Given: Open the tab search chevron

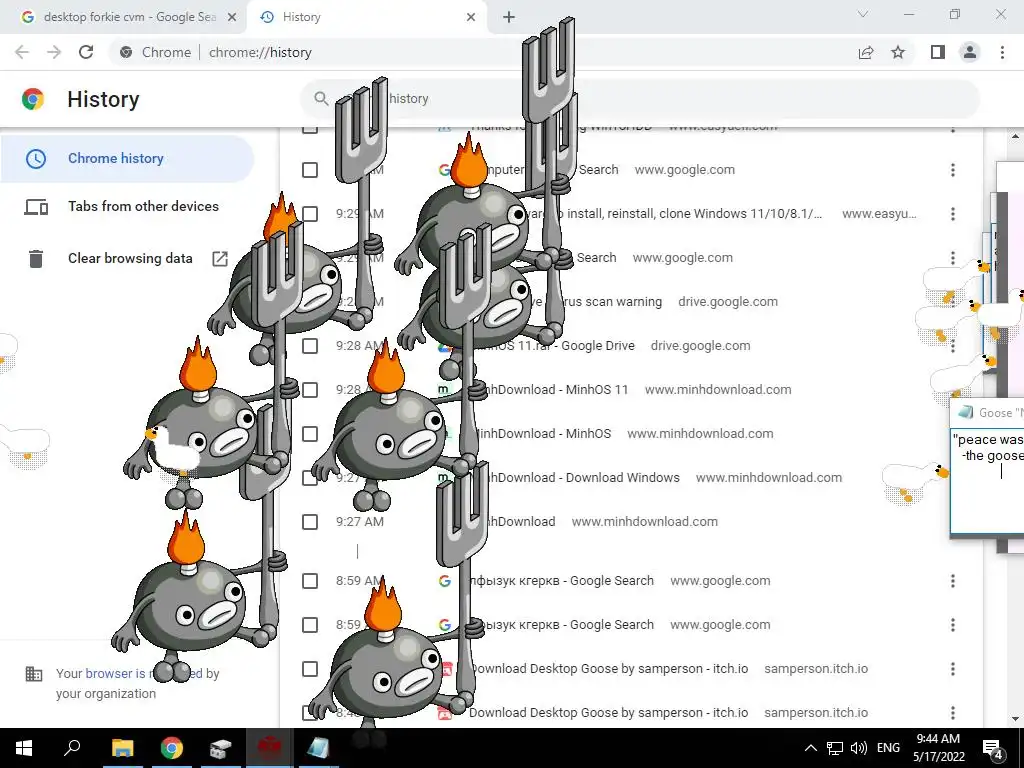Looking at the screenshot, I should click(863, 14).
